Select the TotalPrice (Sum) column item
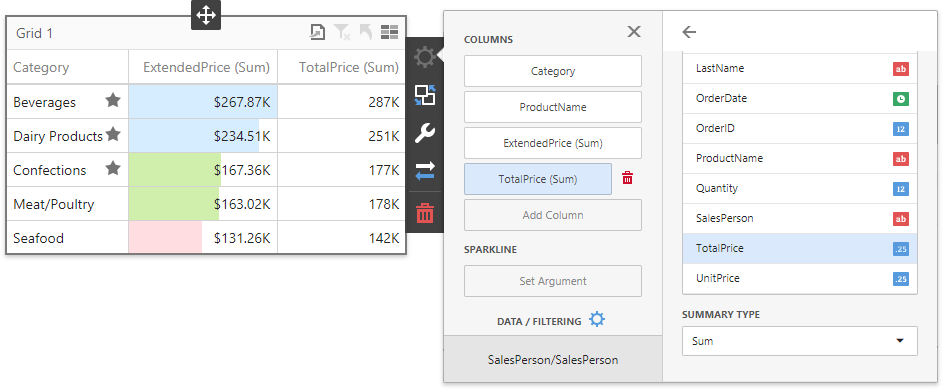Screen dimensions: 943x390 click(538, 179)
